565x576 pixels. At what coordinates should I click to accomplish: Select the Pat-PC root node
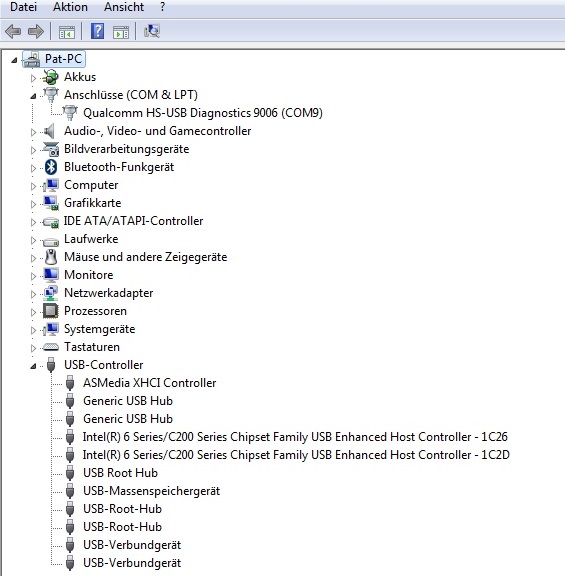(x=63, y=59)
